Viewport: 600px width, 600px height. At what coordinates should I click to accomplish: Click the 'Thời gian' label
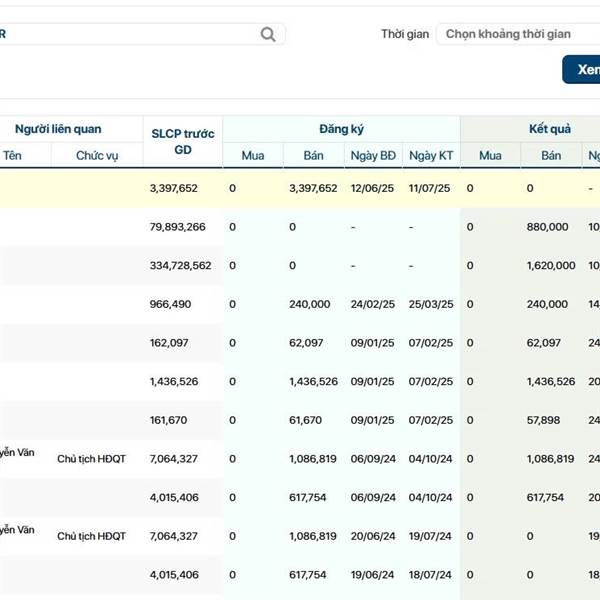click(405, 34)
